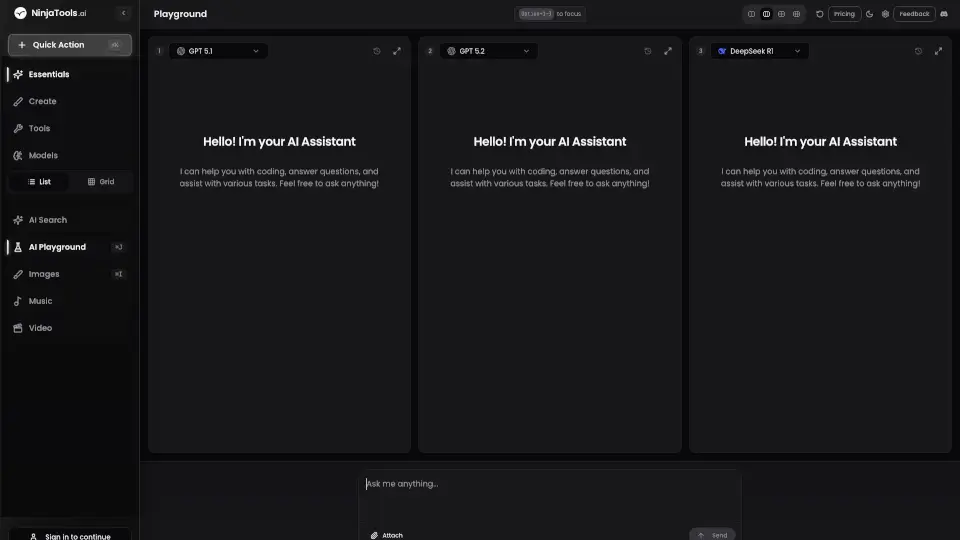The height and width of the screenshot is (540, 960).
Task: Collapse the sidebar with the chevron button
Action: [x=123, y=14]
